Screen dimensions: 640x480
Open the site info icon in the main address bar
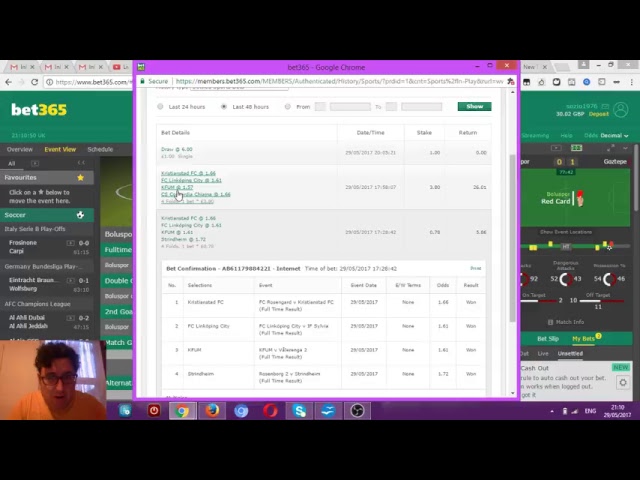click(x=49, y=82)
